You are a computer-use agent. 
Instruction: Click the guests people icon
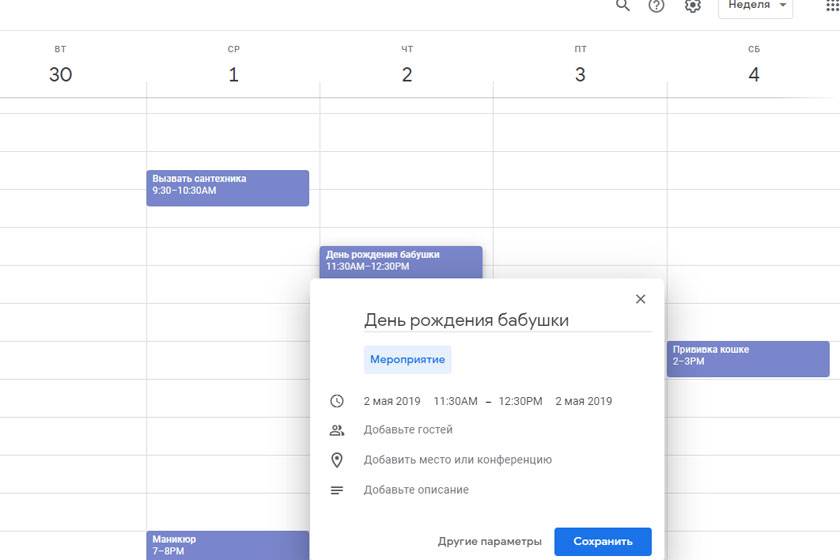click(x=337, y=430)
